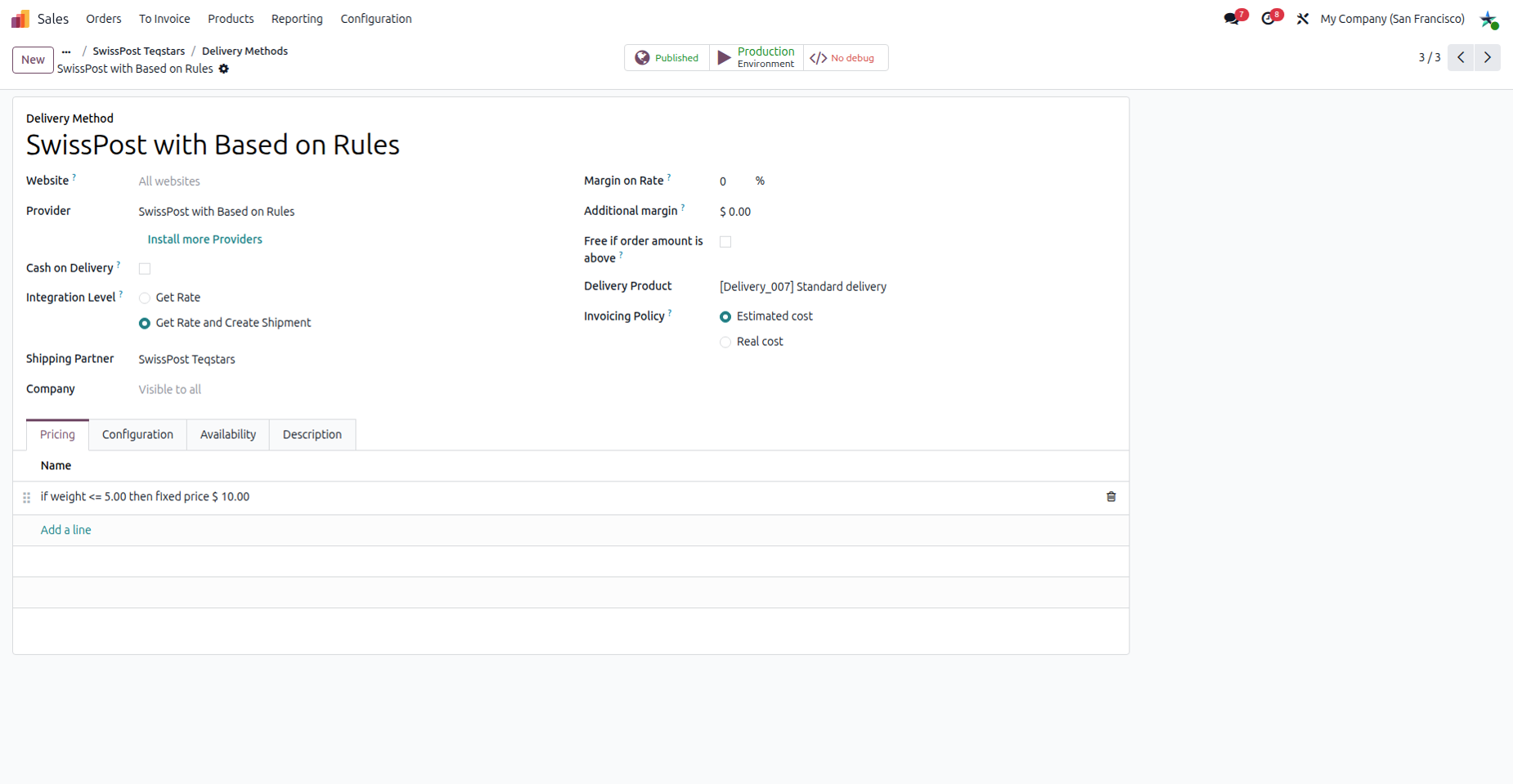Click Install more Providers link
The width and height of the screenshot is (1513, 784).
click(x=204, y=240)
